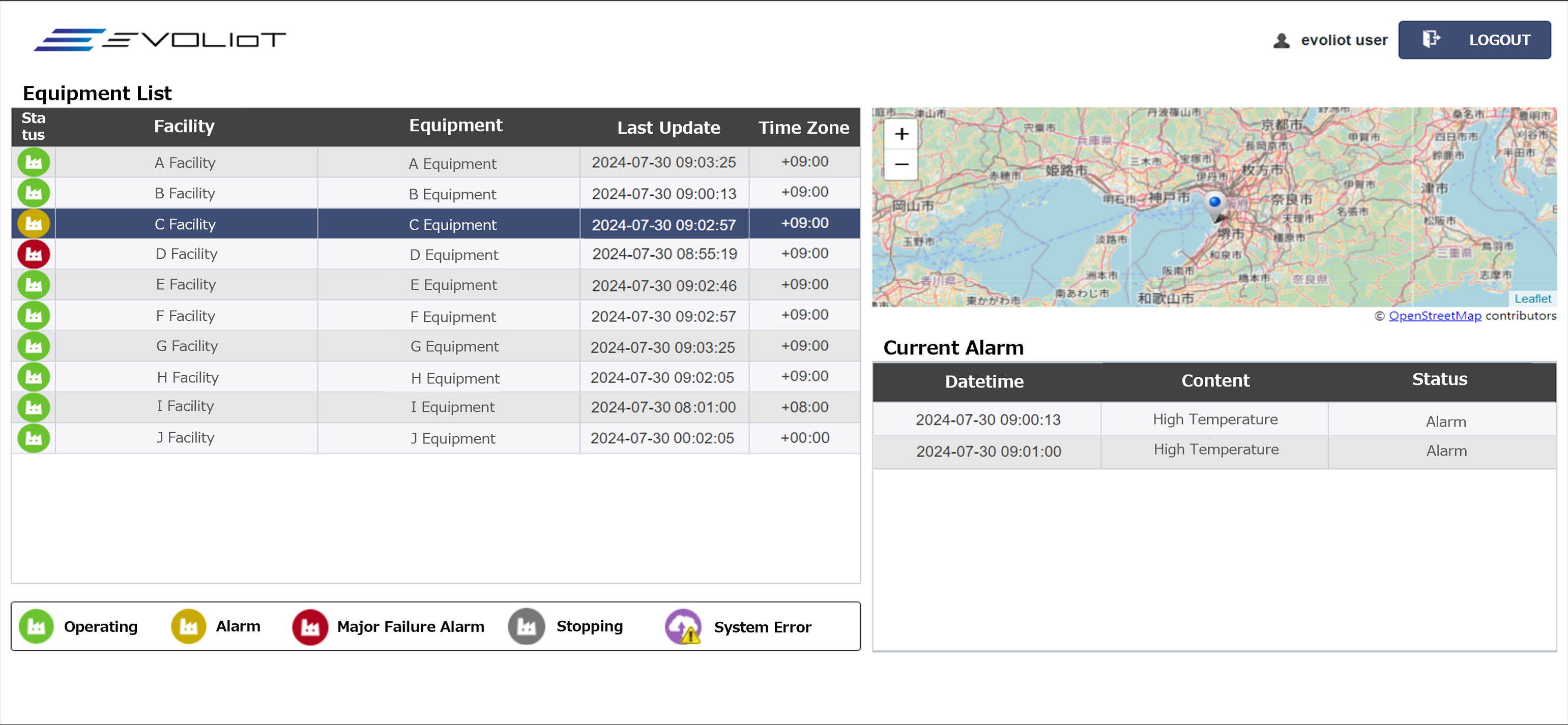This screenshot has height=725, width=1568.
Task: Click the gray Stopping legend icon
Action: pyautogui.click(x=527, y=626)
